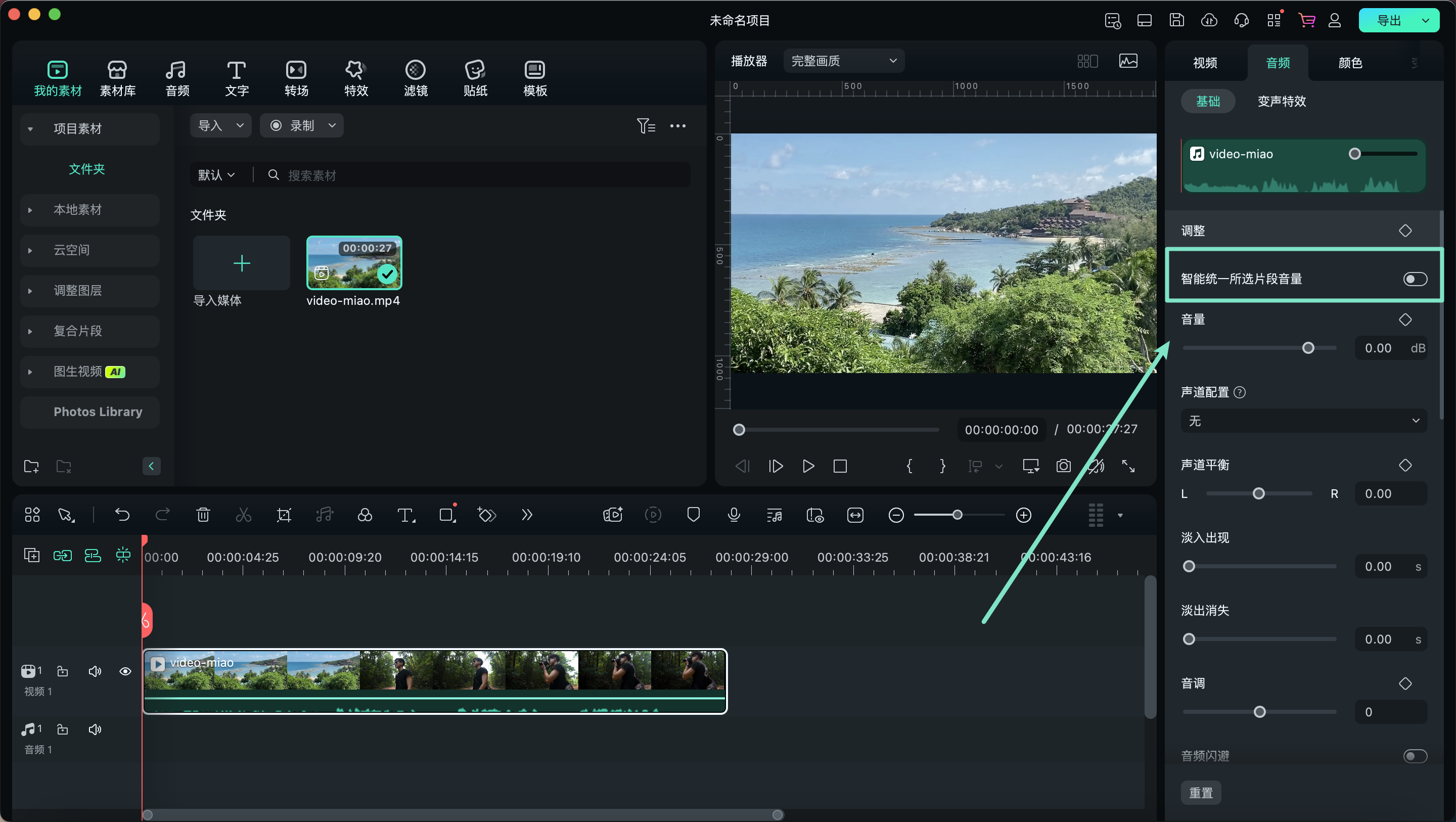This screenshot has height=822, width=1456.
Task: Toggle 智能统一所选片段音量 switch
Action: (1415, 279)
